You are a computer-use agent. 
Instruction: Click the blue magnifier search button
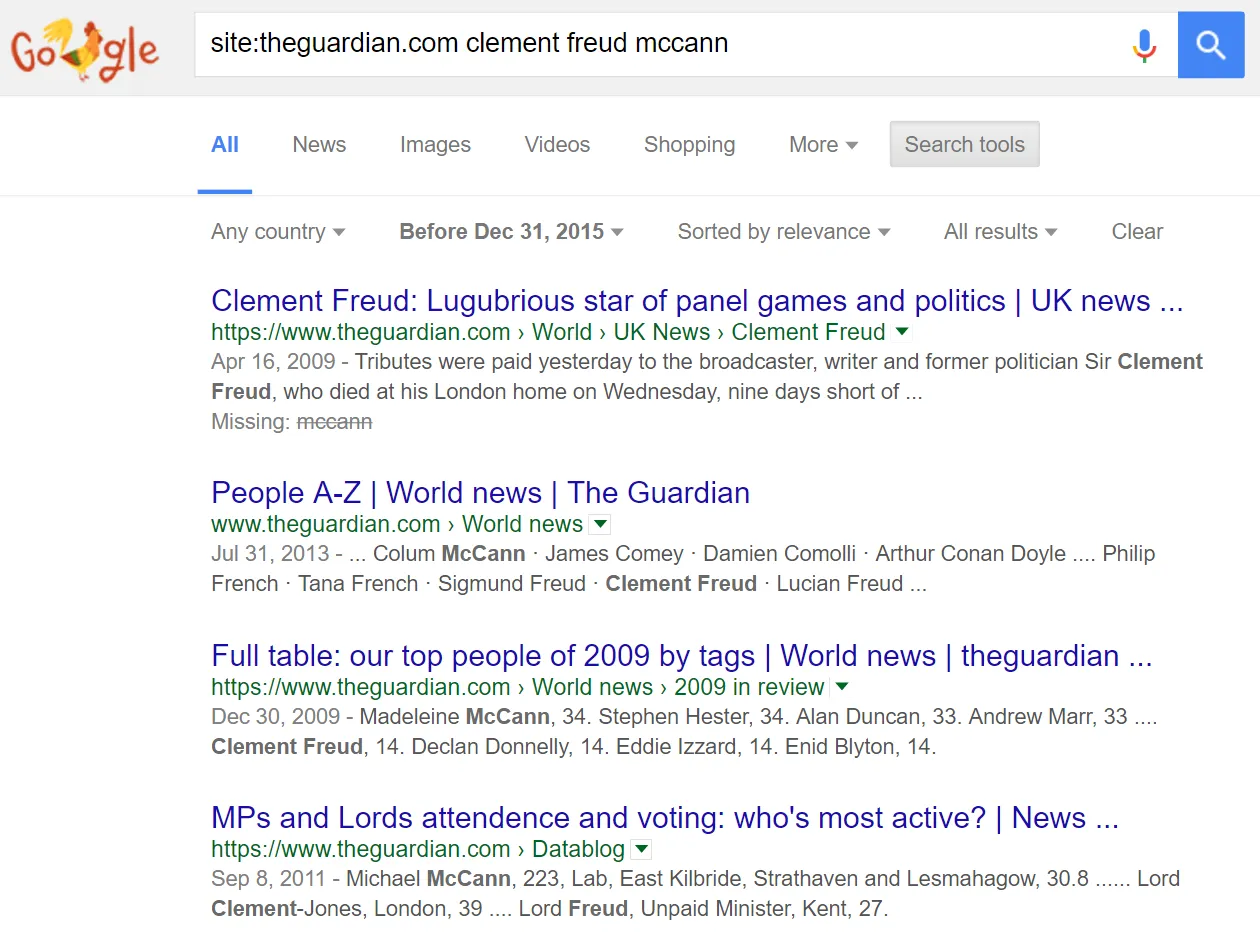pyautogui.click(x=1211, y=45)
